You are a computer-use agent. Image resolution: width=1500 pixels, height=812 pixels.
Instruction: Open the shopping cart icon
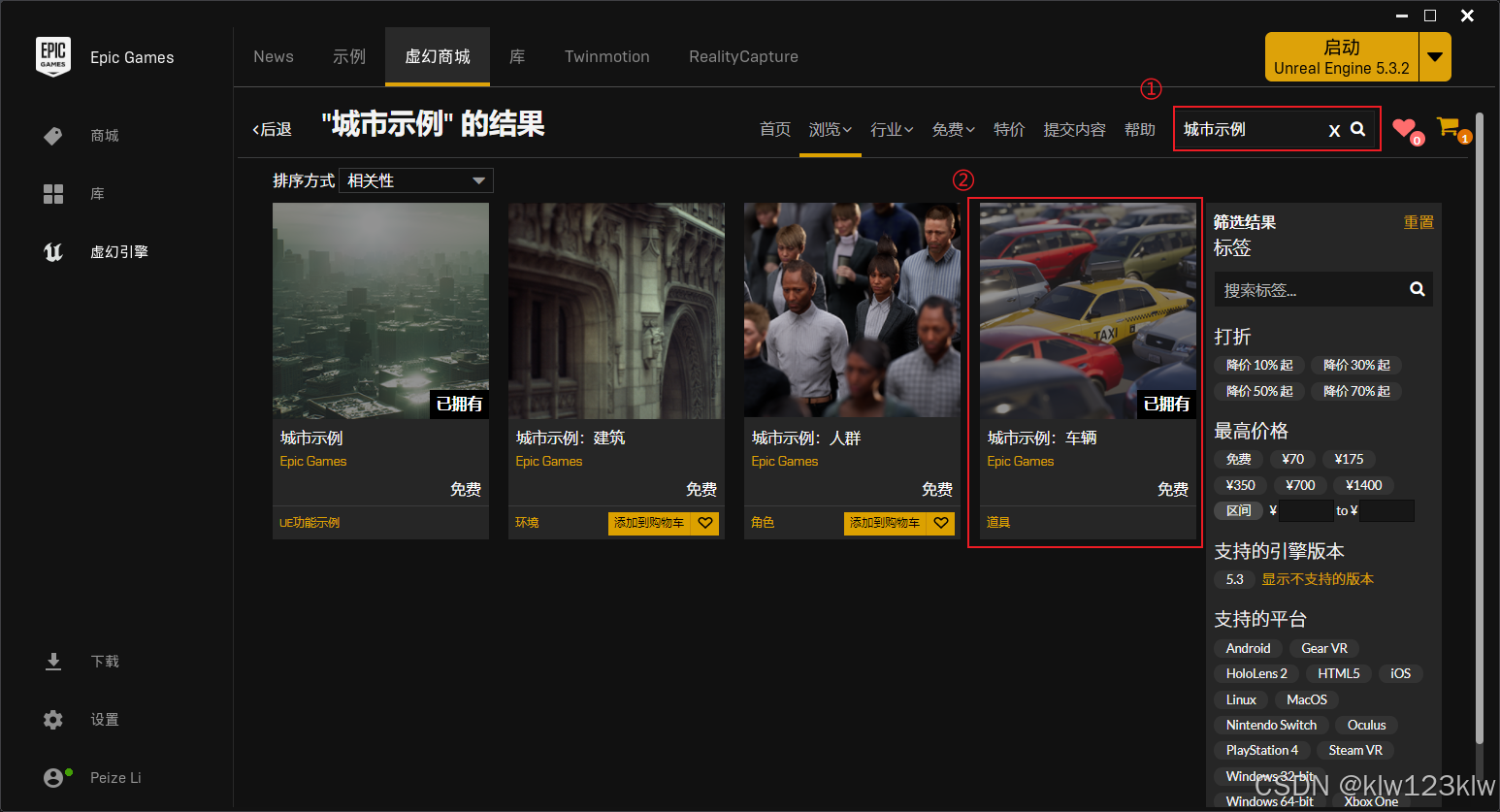[1449, 126]
